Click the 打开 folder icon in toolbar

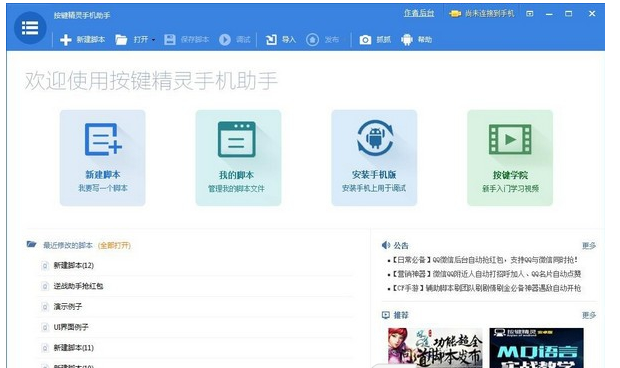(121, 40)
